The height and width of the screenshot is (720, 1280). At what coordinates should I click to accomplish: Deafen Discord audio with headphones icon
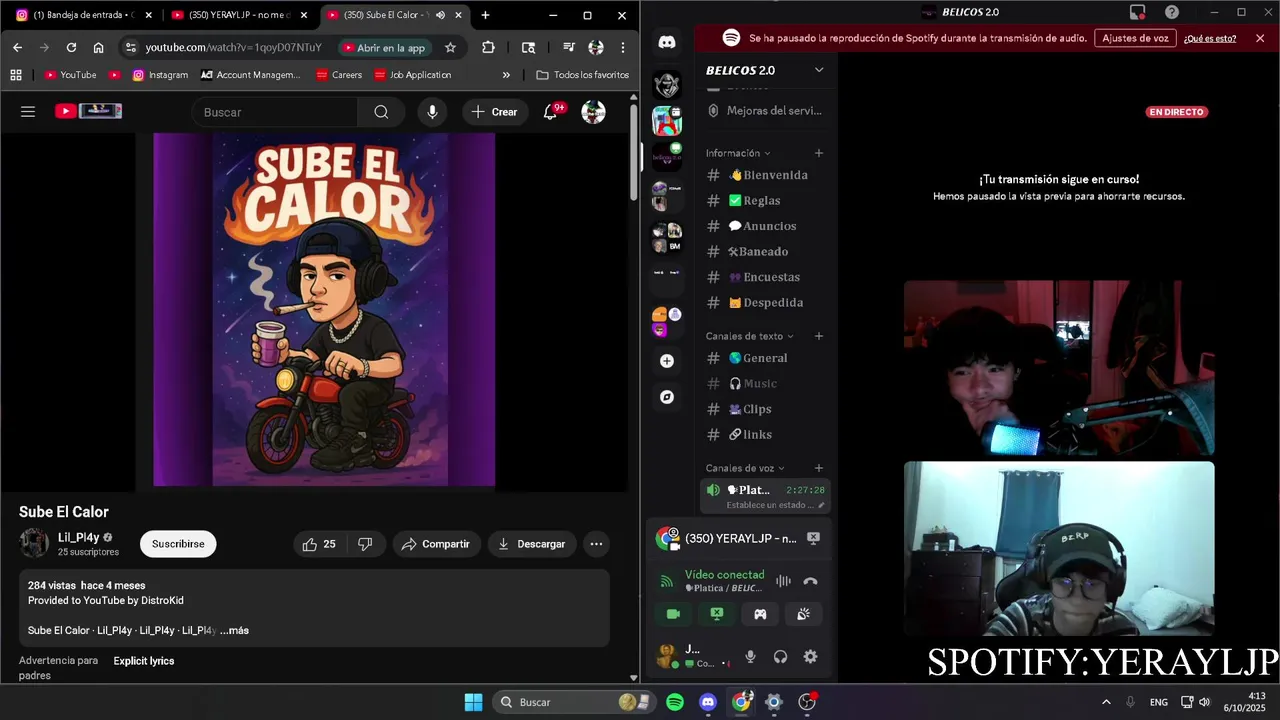[780, 657]
